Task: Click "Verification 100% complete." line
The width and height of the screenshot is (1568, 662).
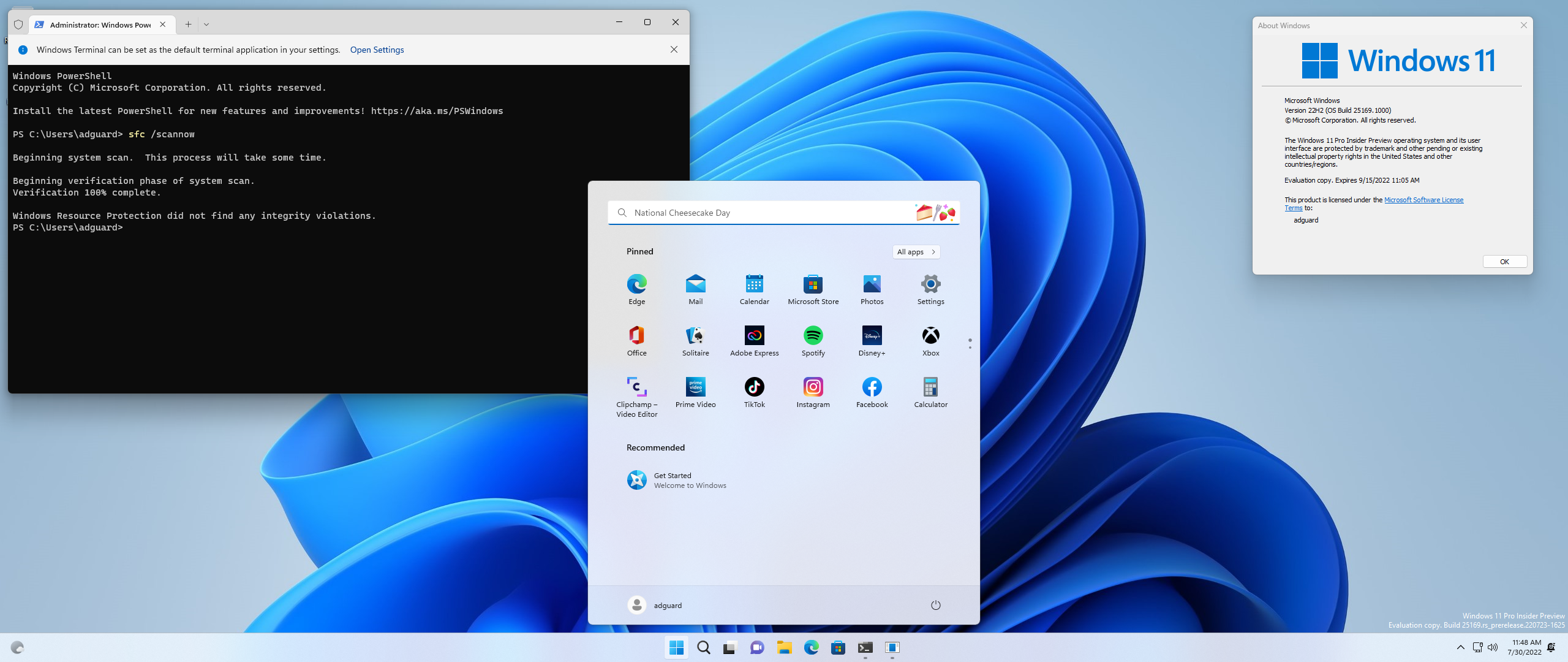Action: (x=86, y=192)
